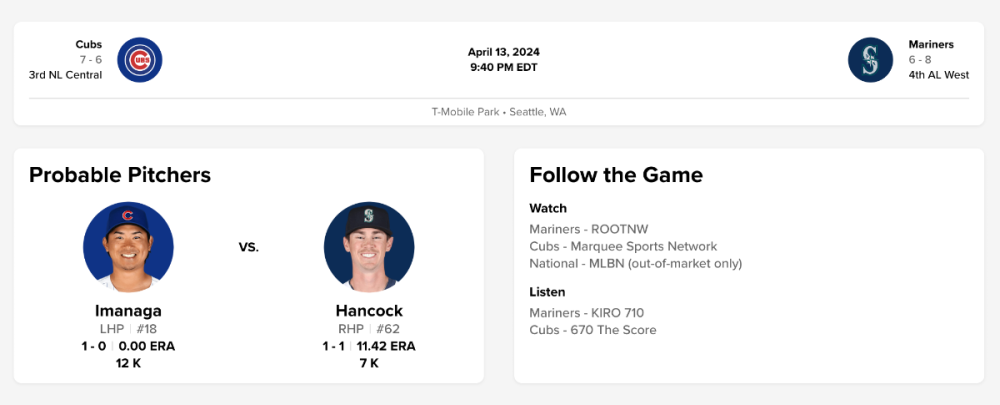Click the Cubs team logo

[x=140, y=60]
